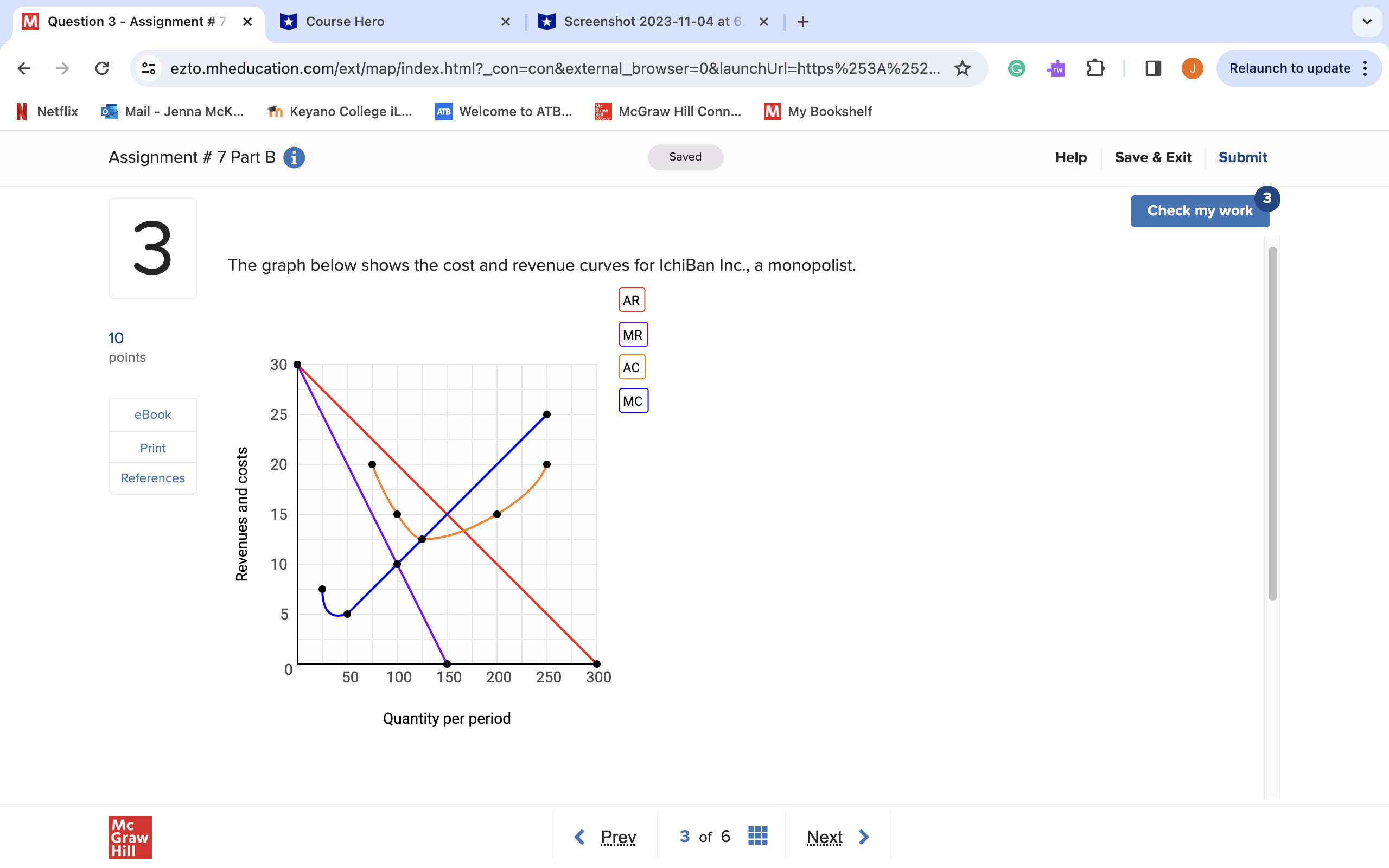Open the Read&Write extension
Screen dimensions: 1389x868
click(x=1055, y=68)
